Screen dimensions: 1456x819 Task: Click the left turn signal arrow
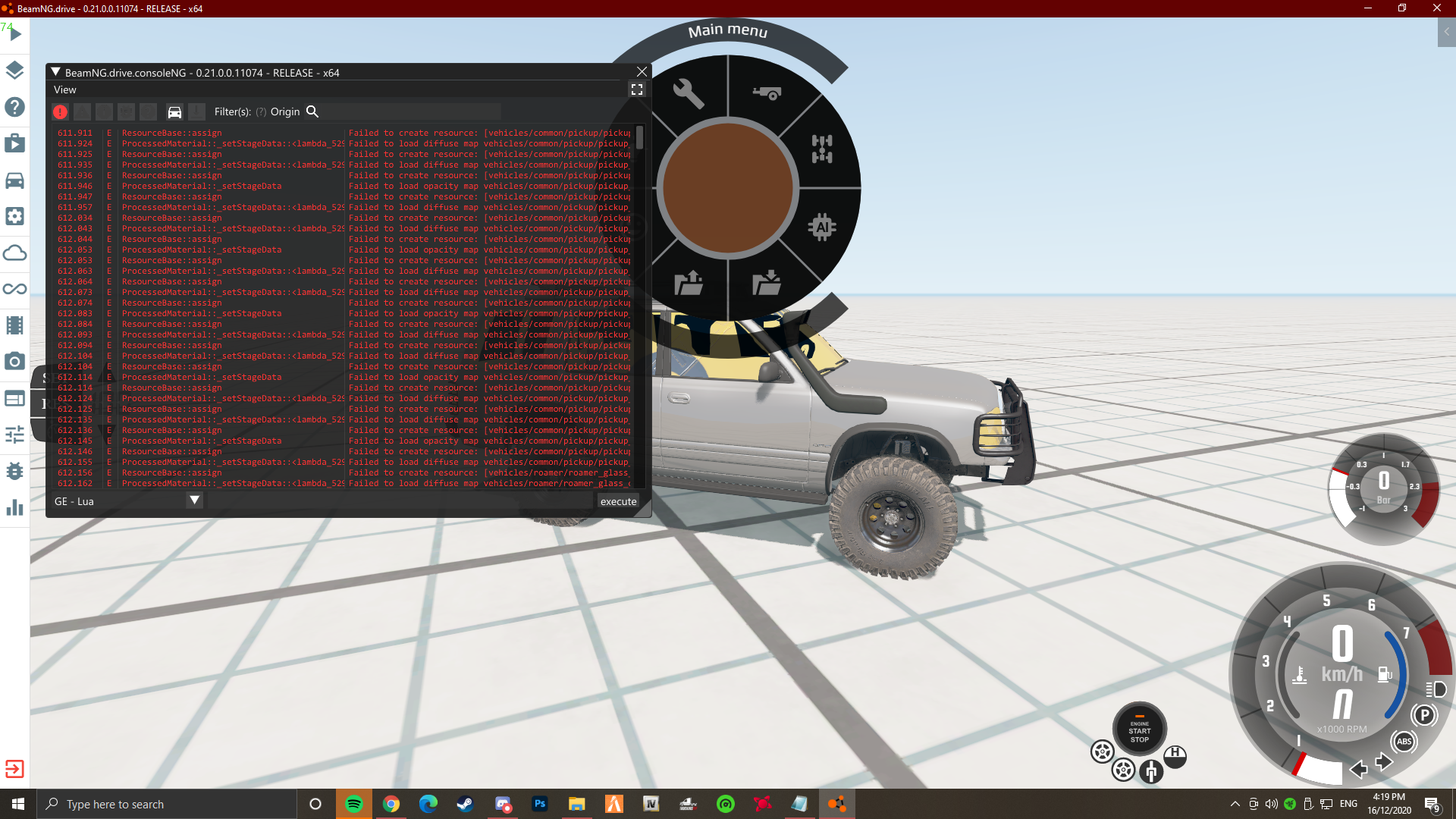coord(1358,769)
